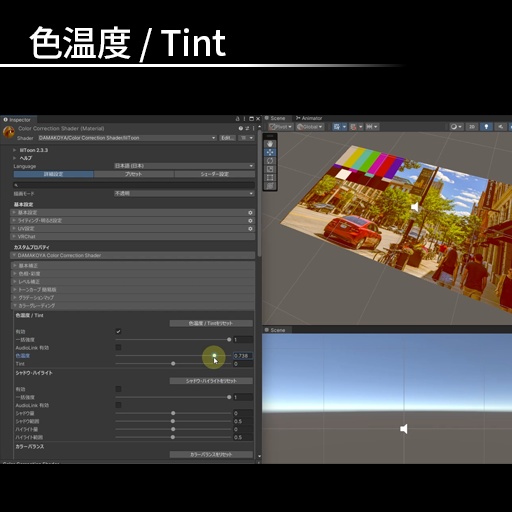The height and width of the screenshot is (512, 512).
Task: Expand the lilToon 2.3.3 foldout
Action: [15, 150]
